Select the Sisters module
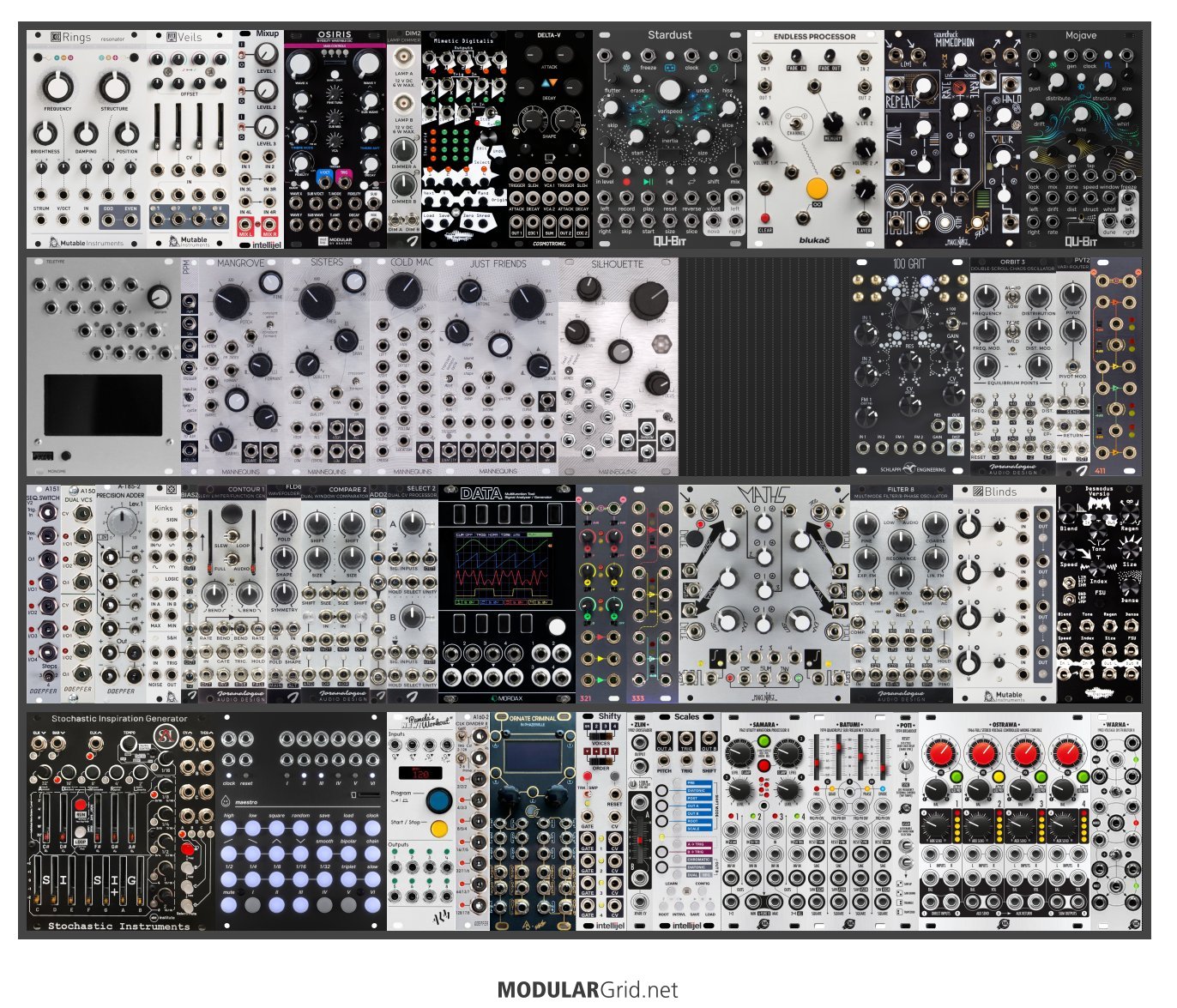 click(327, 366)
